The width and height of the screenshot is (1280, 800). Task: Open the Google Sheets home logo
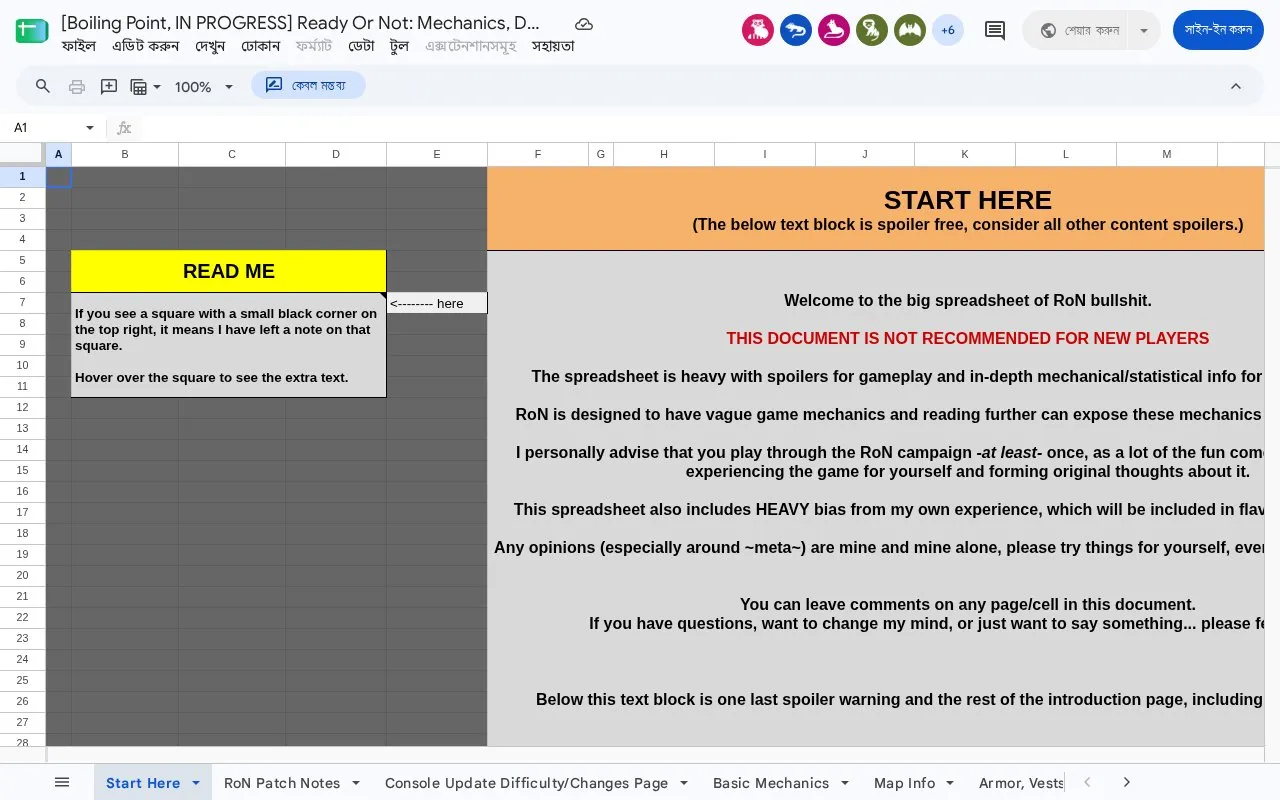(x=32, y=31)
